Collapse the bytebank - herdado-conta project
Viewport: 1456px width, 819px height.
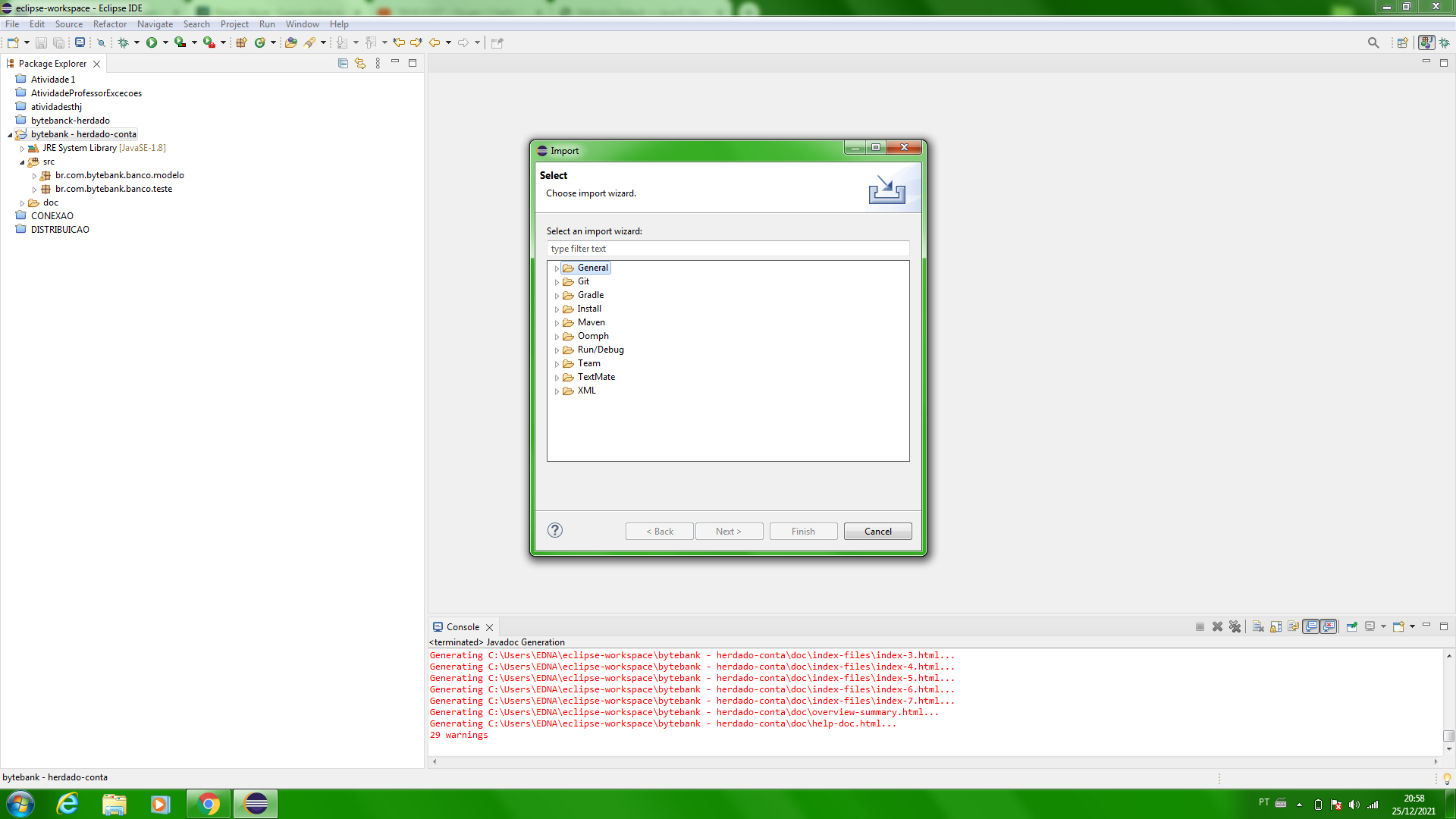[x=10, y=135]
